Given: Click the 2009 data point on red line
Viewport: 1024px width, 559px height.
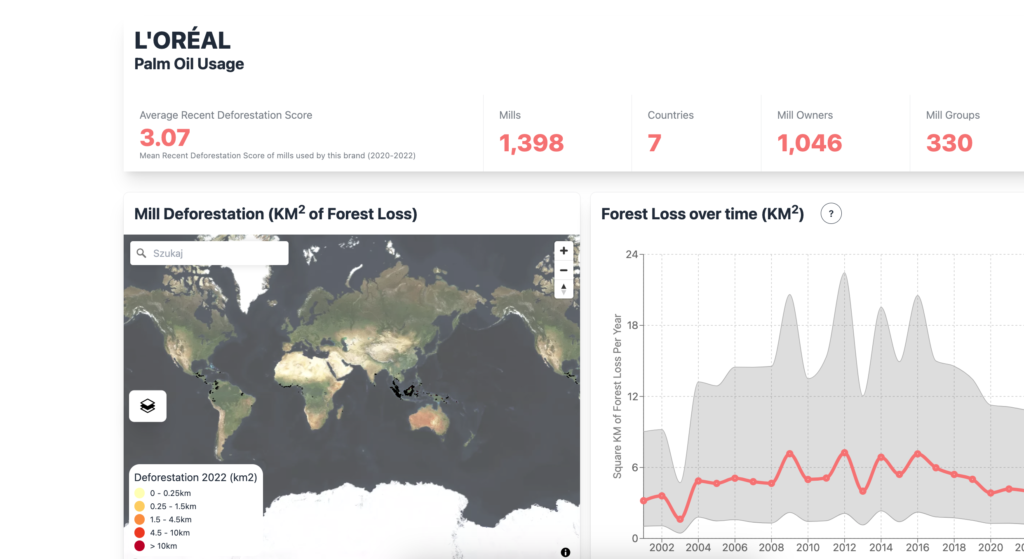Looking at the screenshot, I should point(790,453).
